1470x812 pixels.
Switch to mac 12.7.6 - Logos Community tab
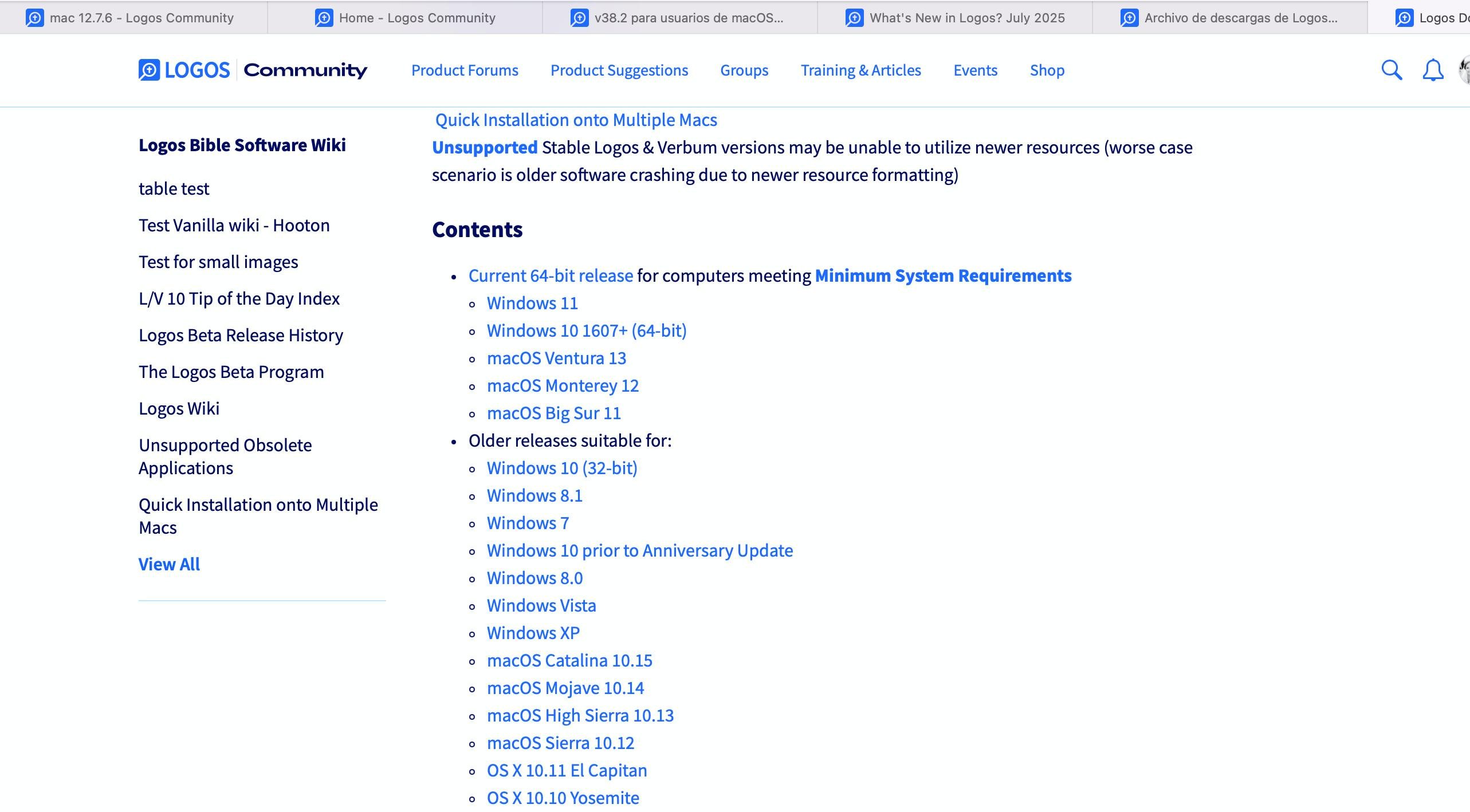coord(133,18)
